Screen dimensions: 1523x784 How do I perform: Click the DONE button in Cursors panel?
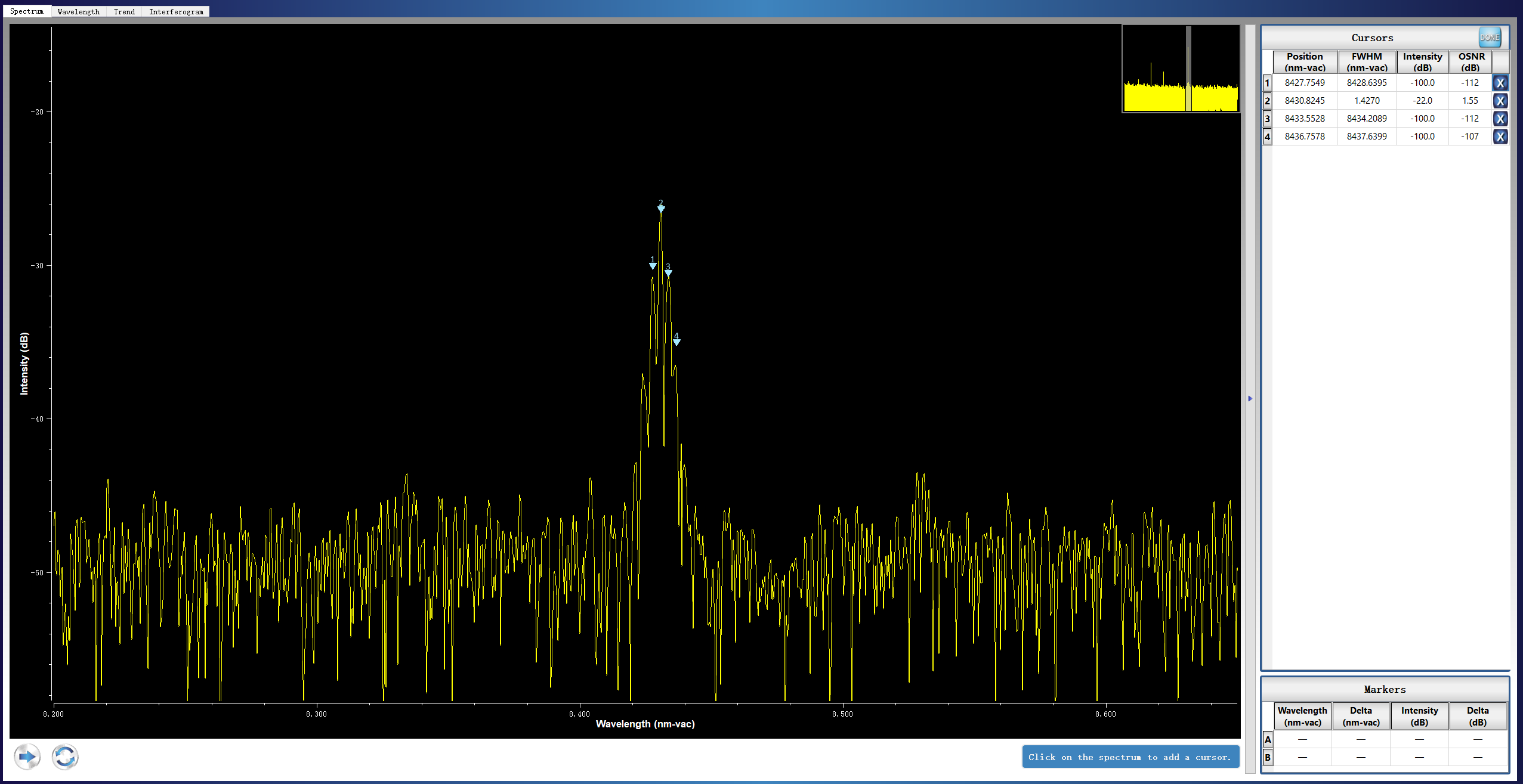coord(1489,38)
